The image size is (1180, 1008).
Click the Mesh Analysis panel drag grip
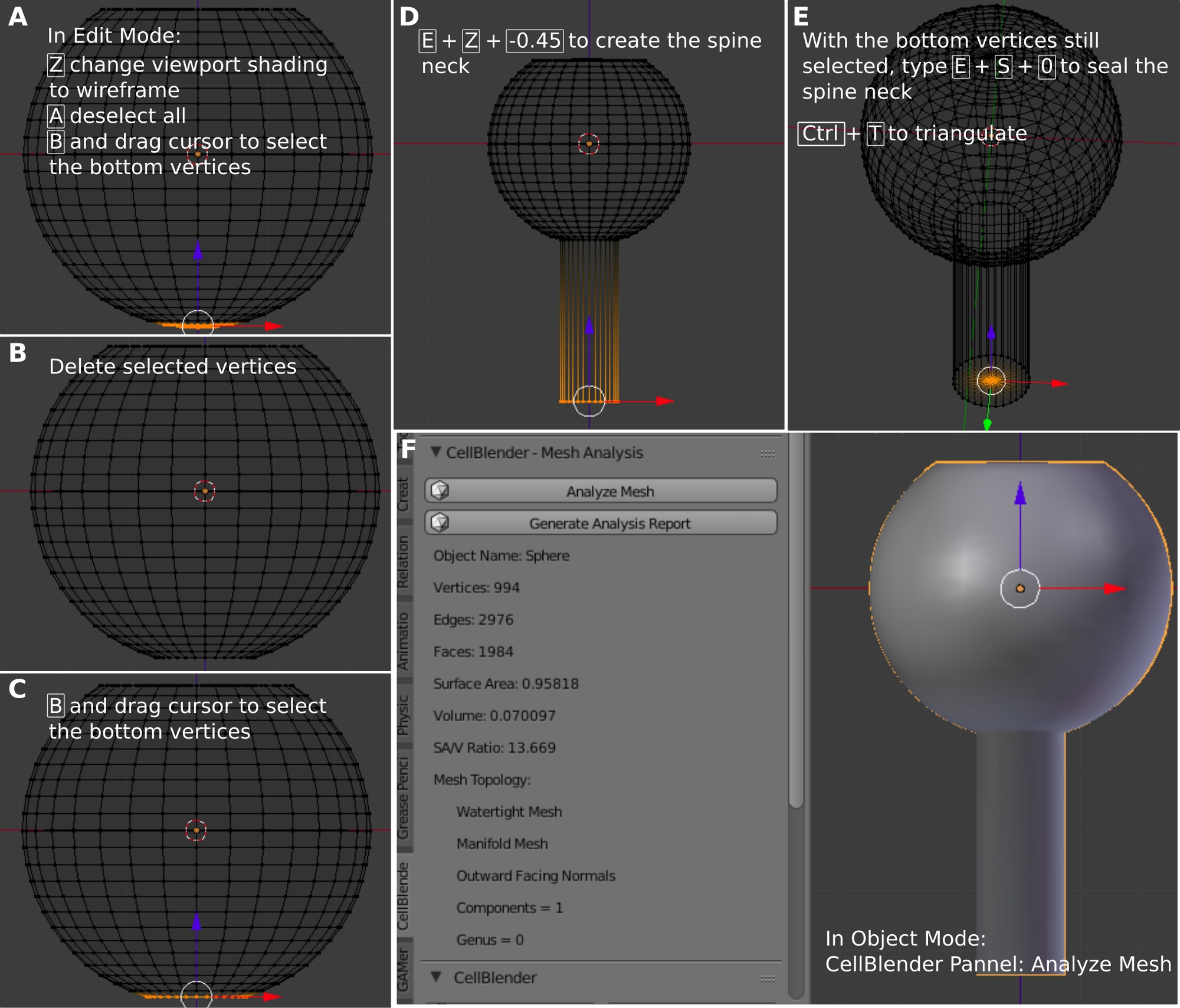click(767, 453)
